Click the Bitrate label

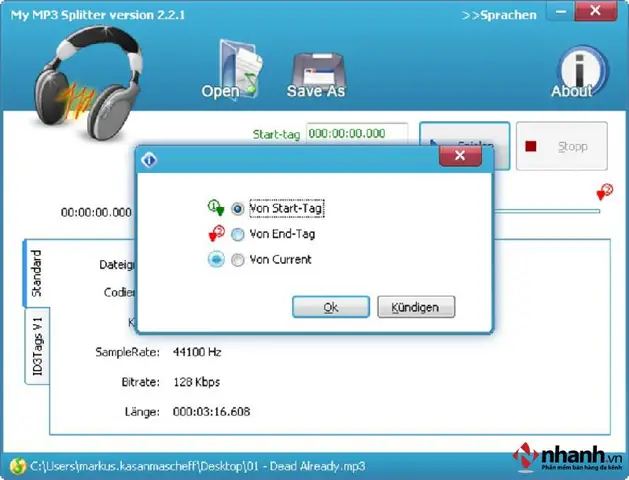coord(140,382)
